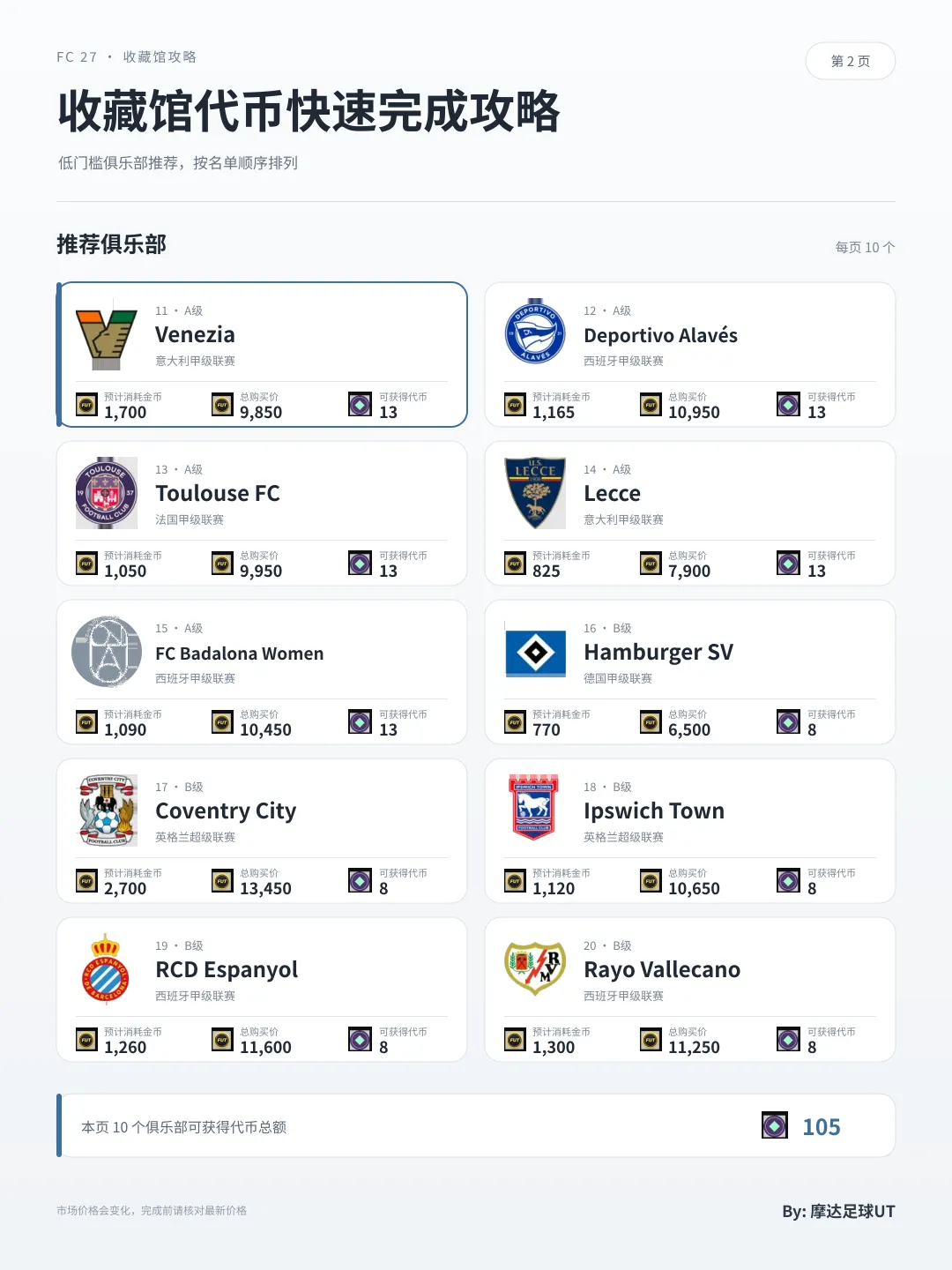
Task: Click Venezia's coin icon for 1,700
Action: (x=86, y=405)
